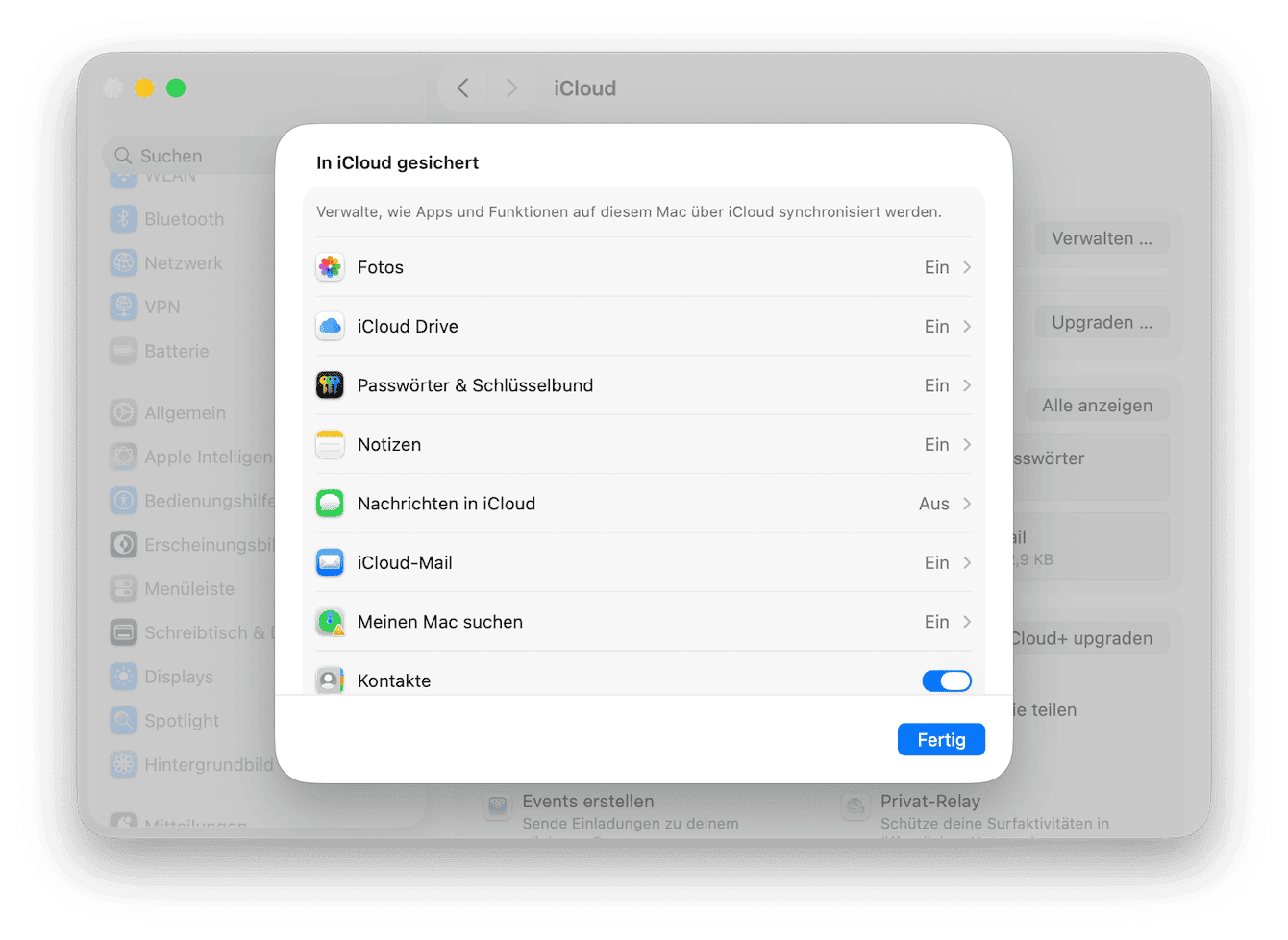Click the Hintergrundbild sidebar icon
Viewport: 1288px width, 940px height.
[124, 765]
